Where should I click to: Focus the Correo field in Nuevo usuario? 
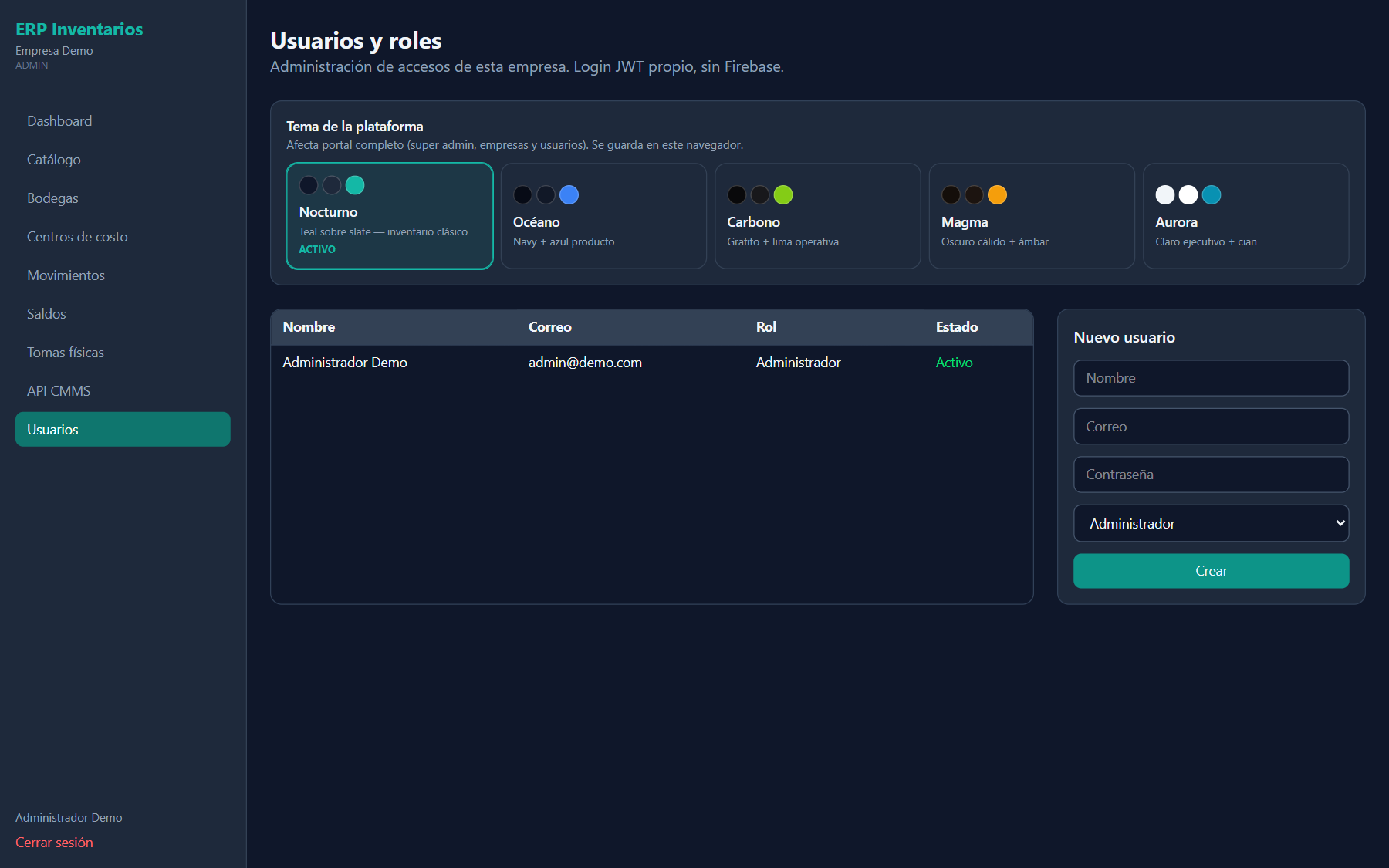coord(1212,427)
